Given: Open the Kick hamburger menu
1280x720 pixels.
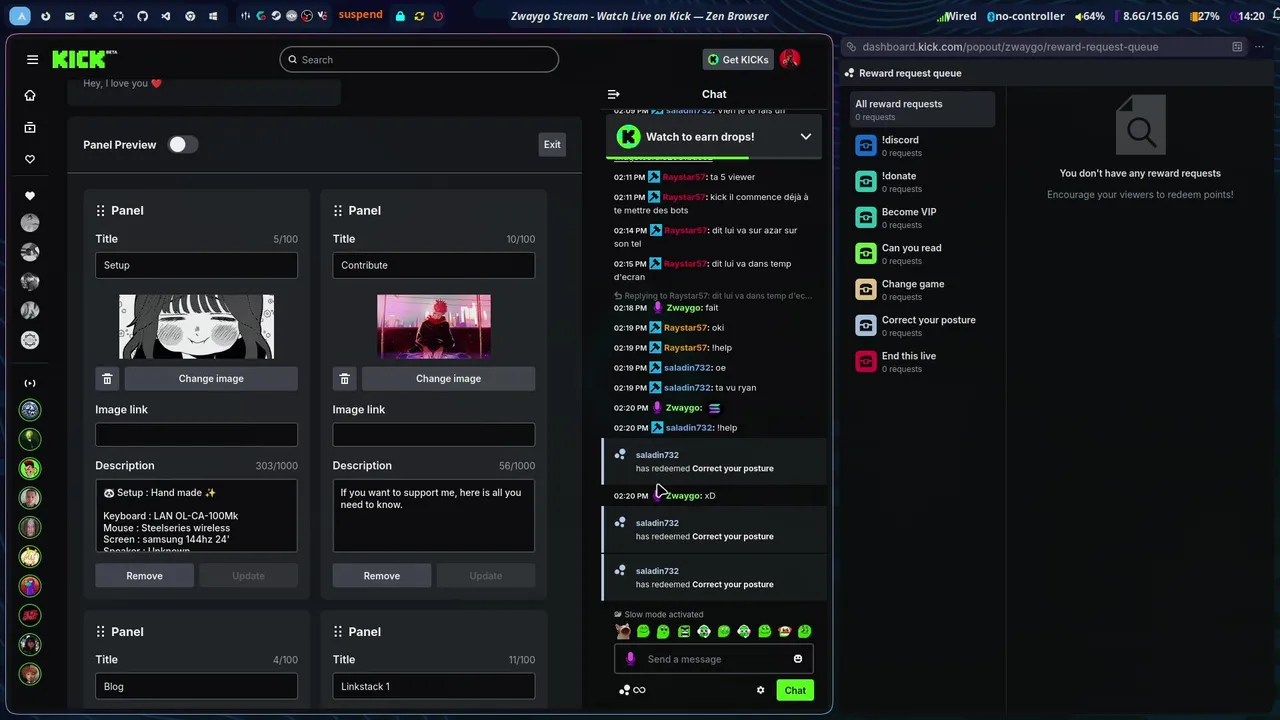Looking at the screenshot, I should [32, 60].
